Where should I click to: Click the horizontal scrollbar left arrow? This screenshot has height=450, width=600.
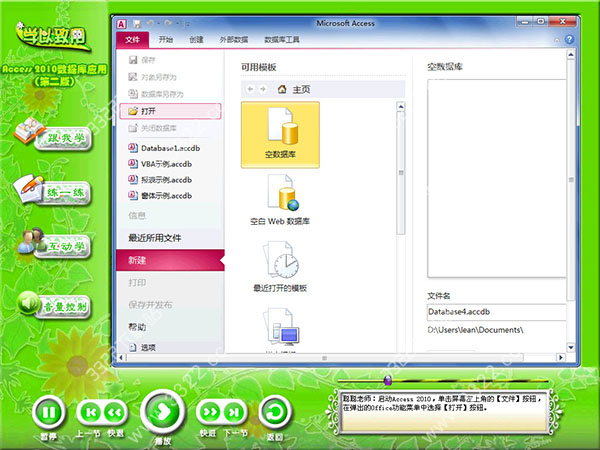click(x=121, y=358)
